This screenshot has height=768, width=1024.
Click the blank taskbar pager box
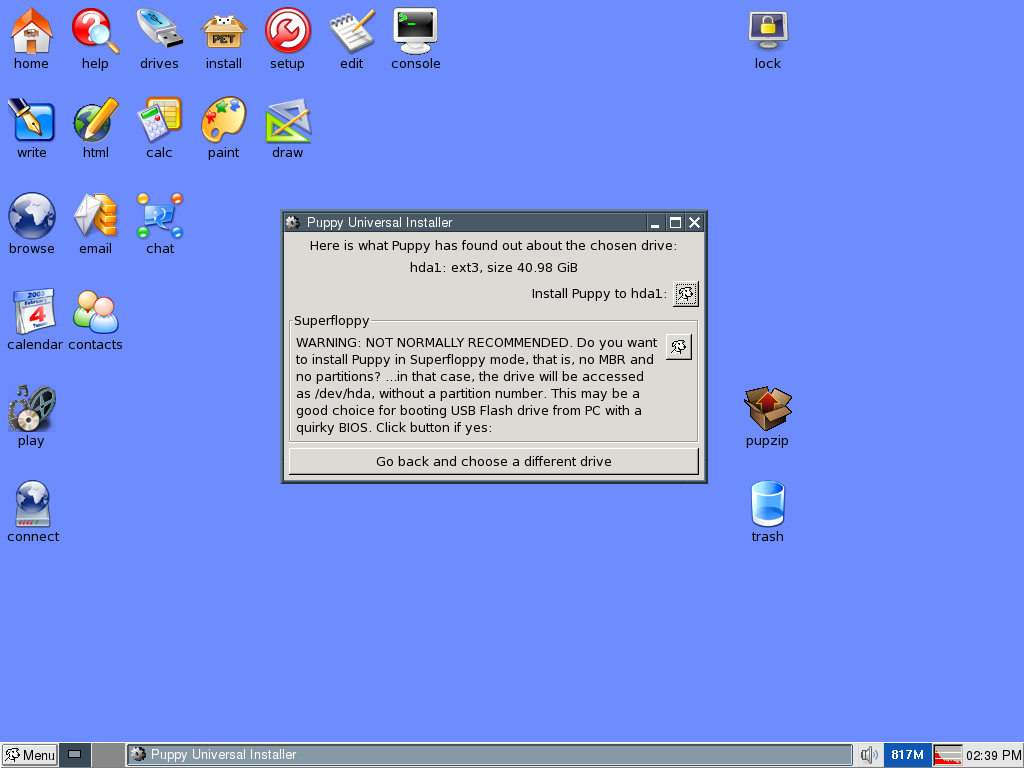(108, 755)
